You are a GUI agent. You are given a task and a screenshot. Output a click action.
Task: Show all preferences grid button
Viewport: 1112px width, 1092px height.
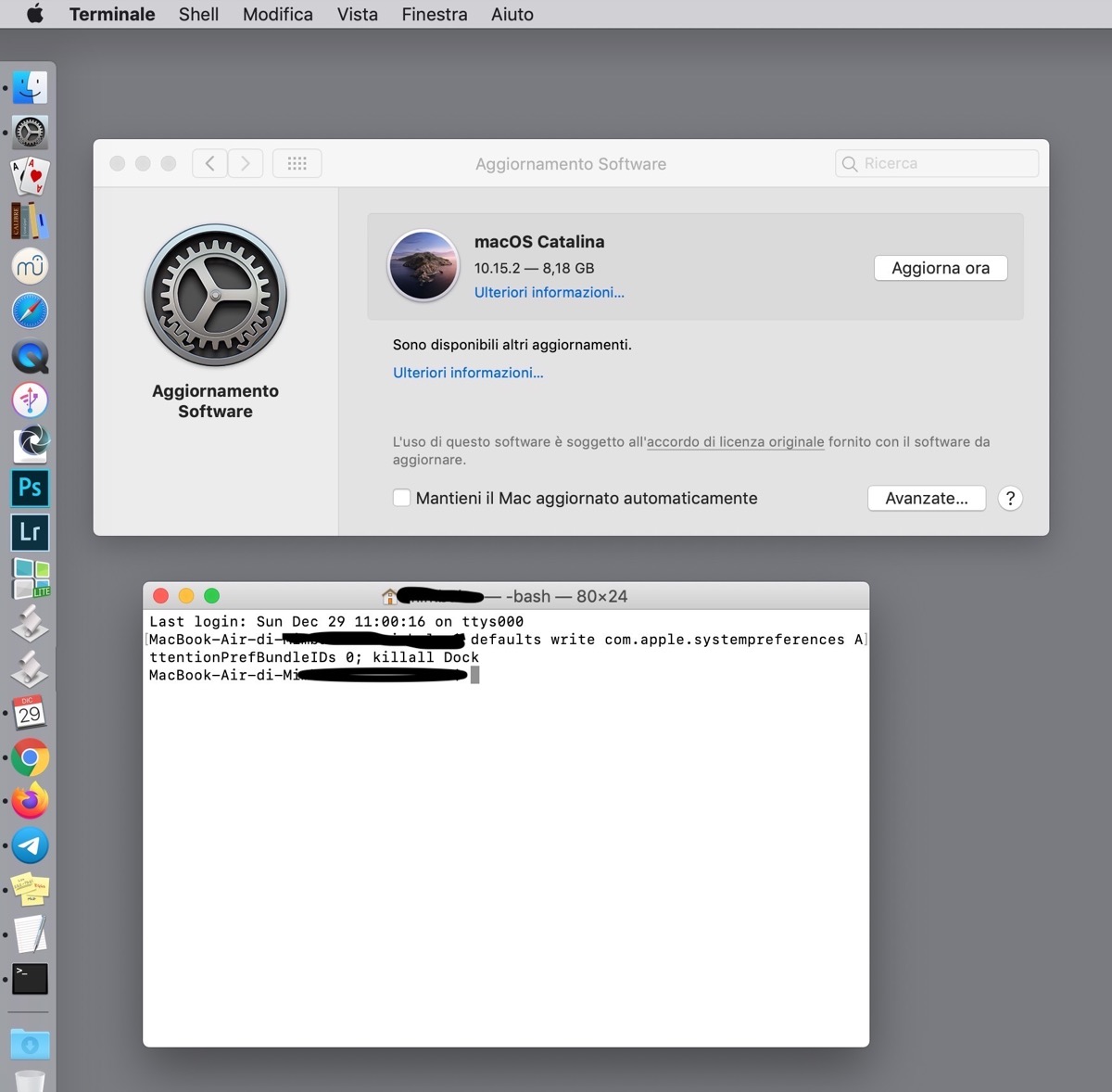(x=297, y=163)
